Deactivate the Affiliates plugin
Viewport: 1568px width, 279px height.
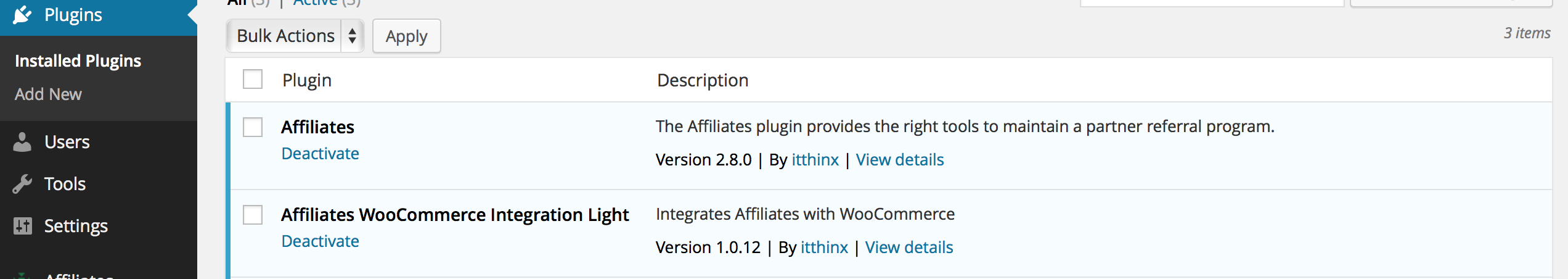click(320, 153)
